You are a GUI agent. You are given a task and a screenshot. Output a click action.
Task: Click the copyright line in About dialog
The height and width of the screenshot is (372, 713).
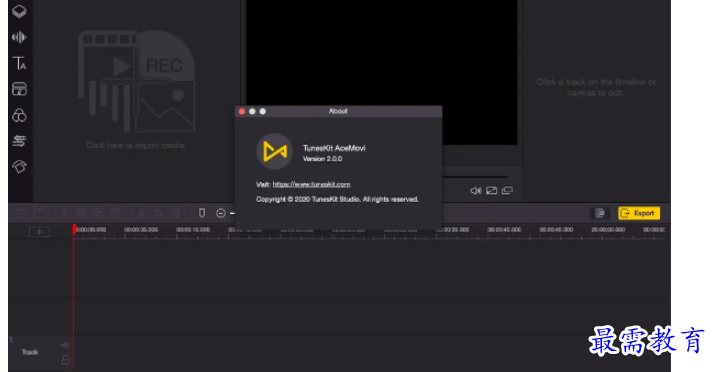pos(337,200)
